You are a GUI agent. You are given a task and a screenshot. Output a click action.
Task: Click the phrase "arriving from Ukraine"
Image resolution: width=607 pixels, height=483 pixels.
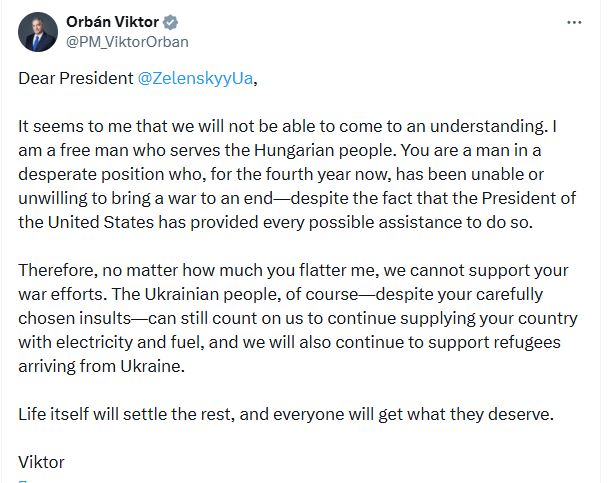coord(102,366)
